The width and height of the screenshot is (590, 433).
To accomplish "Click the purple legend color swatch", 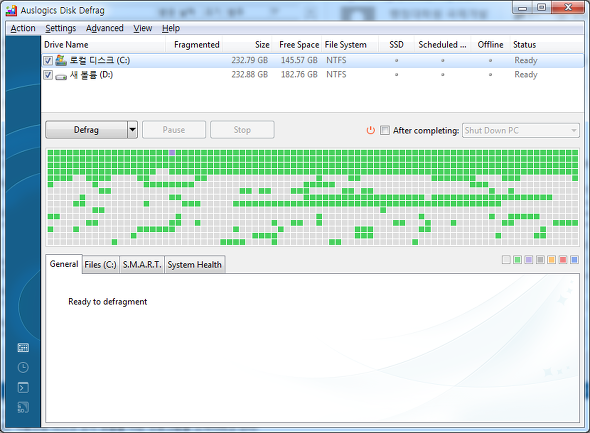I will coord(529,260).
